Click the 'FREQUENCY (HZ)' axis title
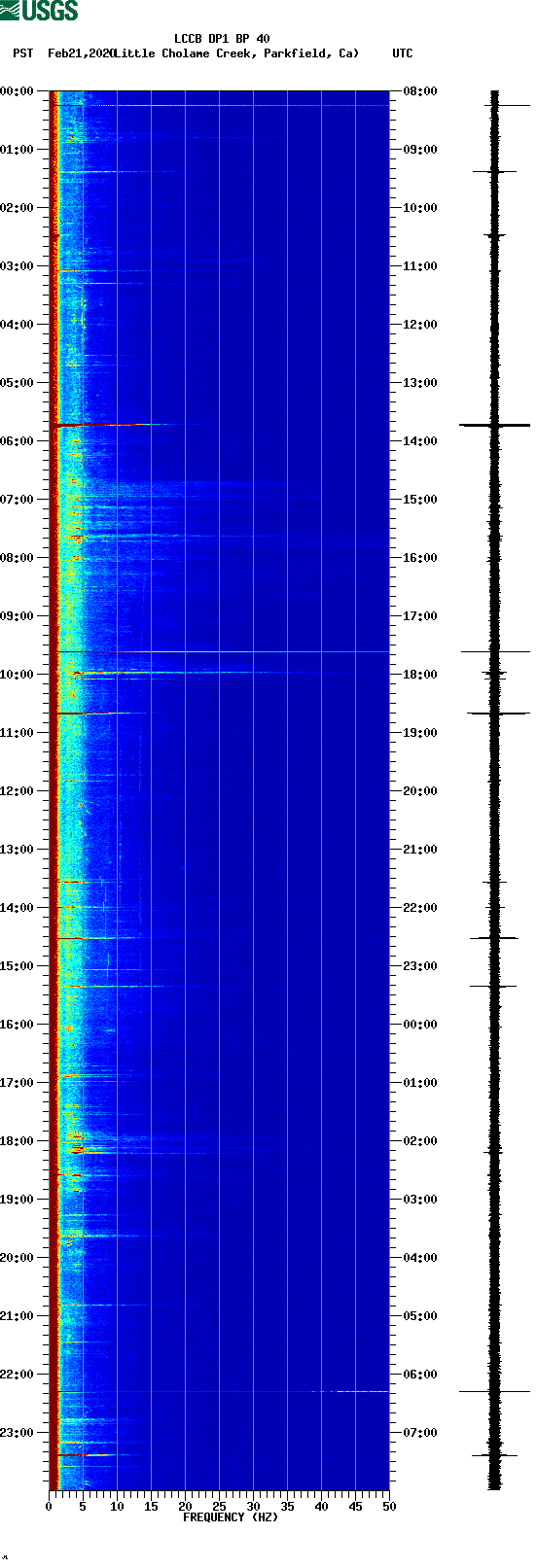This screenshot has width=537, height=1568. (x=231, y=1516)
